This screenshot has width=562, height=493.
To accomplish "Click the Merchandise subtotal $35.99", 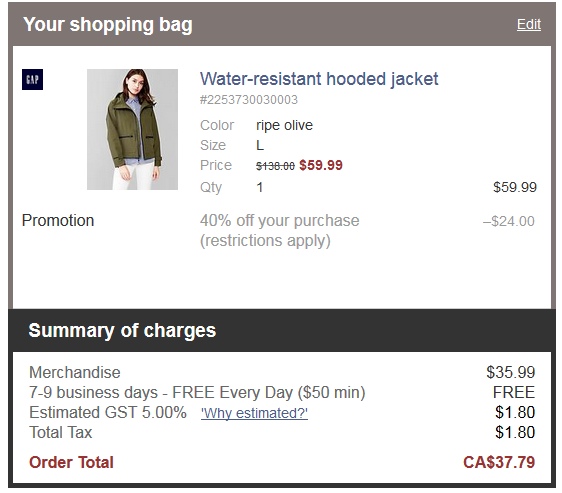I will 511,372.
